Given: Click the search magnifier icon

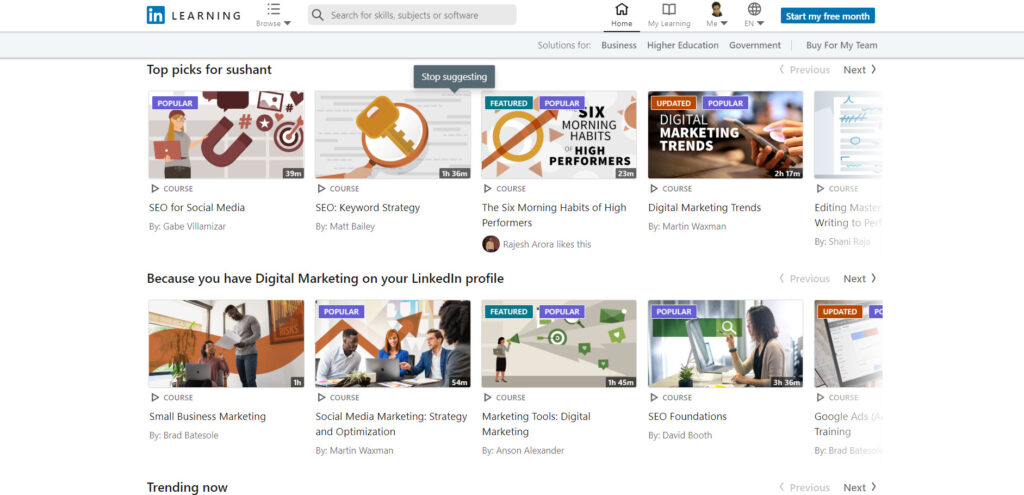Looking at the screenshot, I should [x=317, y=15].
